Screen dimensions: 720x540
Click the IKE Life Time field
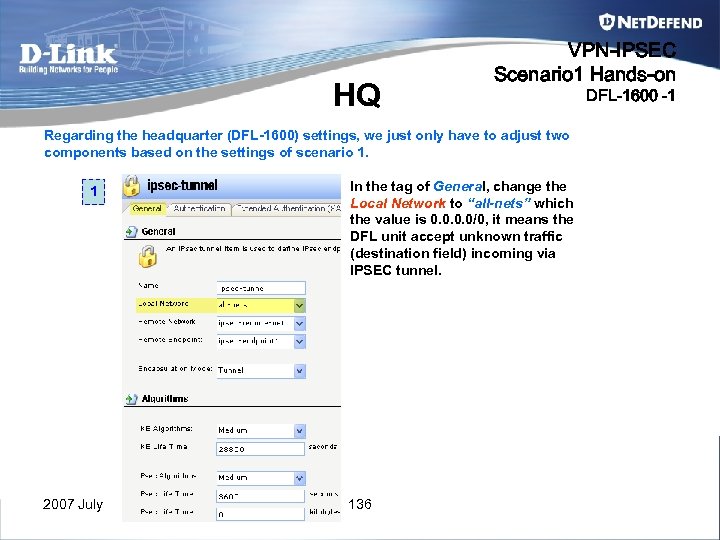(260, 449)
